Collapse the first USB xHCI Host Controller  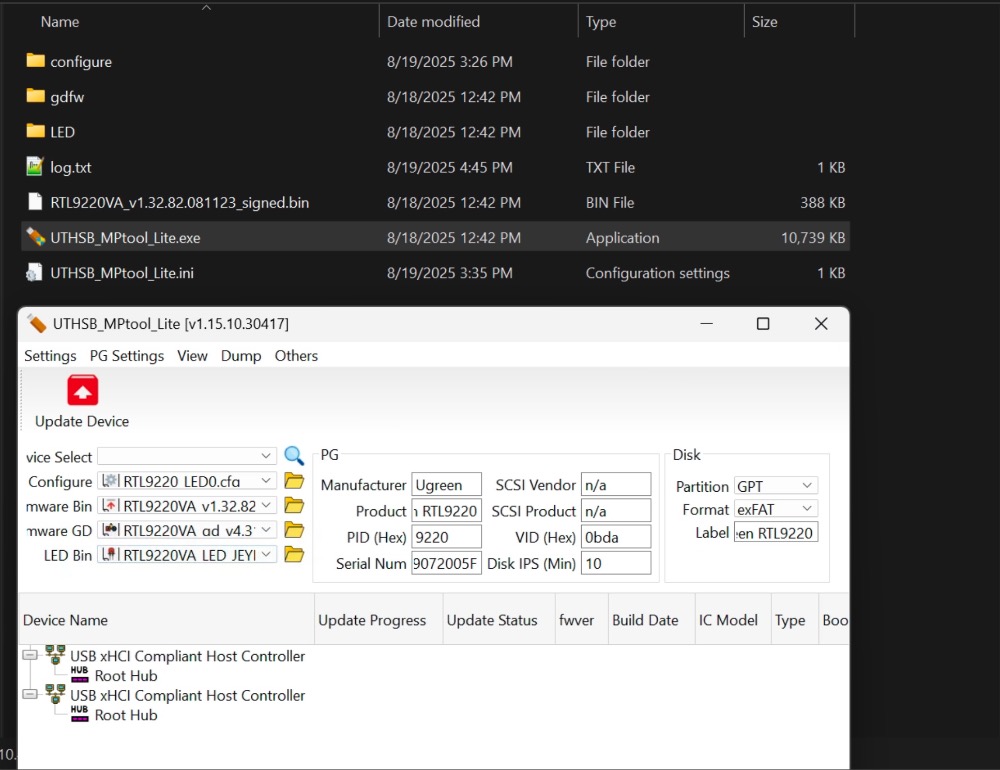tap(30, 655)
